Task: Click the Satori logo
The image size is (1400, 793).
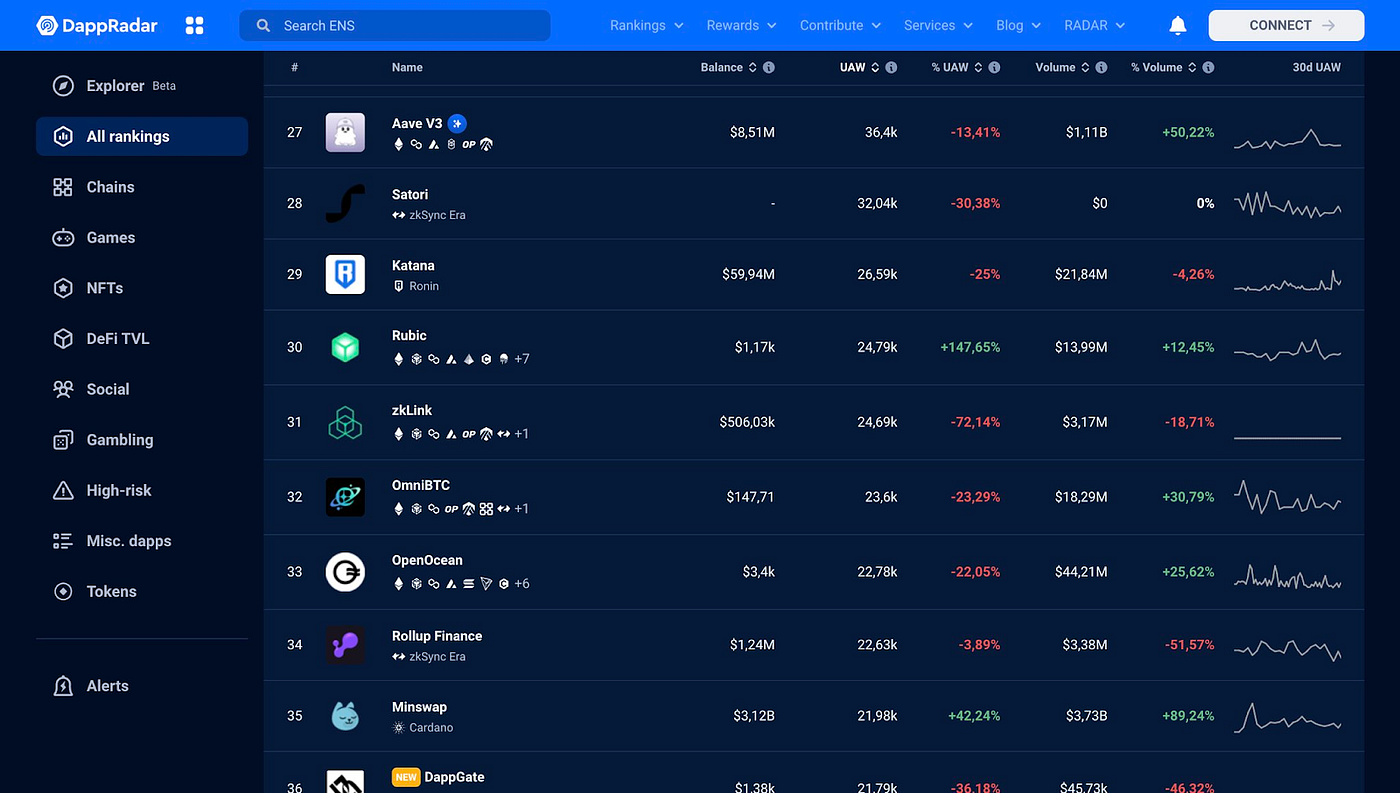Action: pyautogui.click(x=345, y=203)
